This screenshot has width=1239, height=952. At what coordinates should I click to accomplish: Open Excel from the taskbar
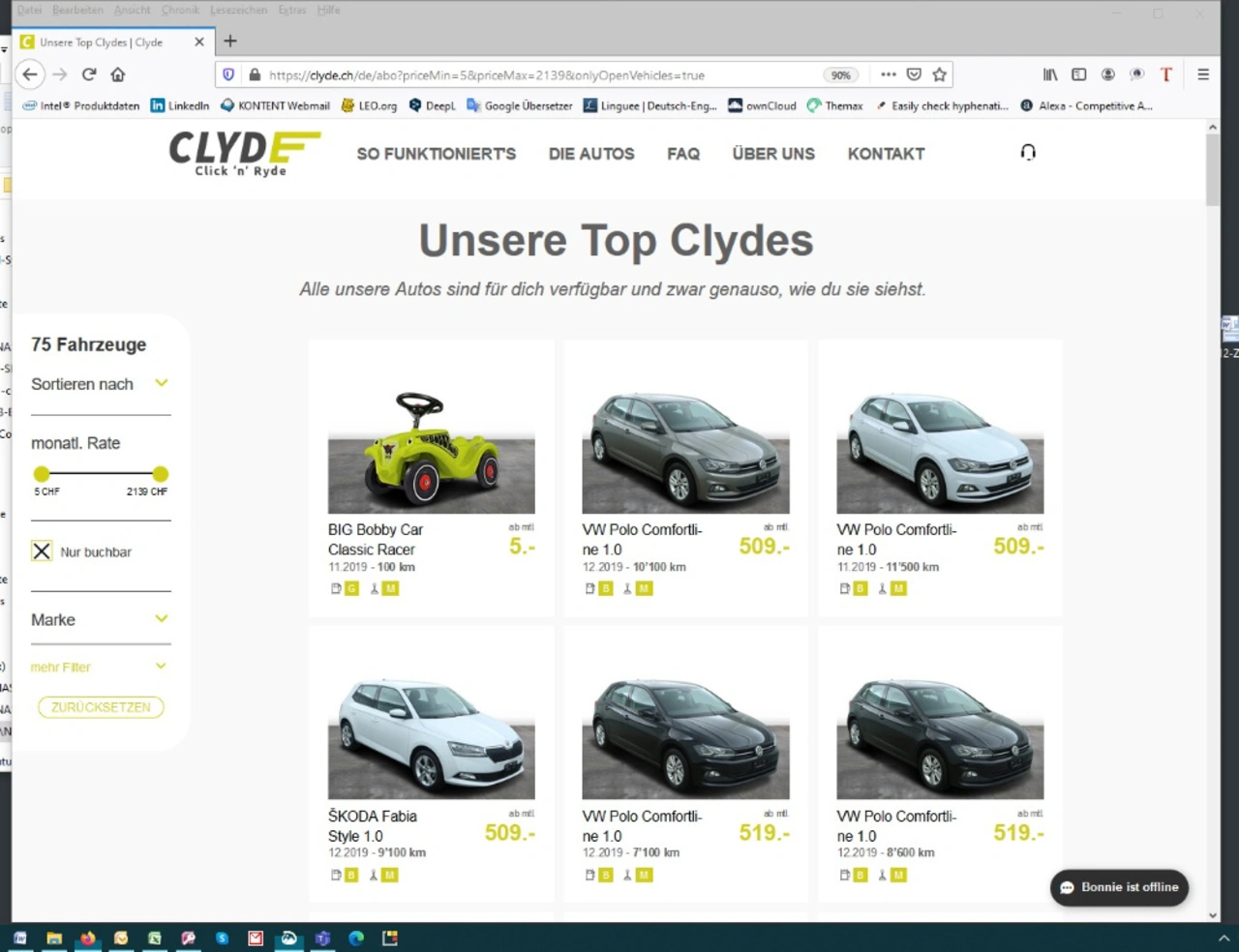[155, 937]
